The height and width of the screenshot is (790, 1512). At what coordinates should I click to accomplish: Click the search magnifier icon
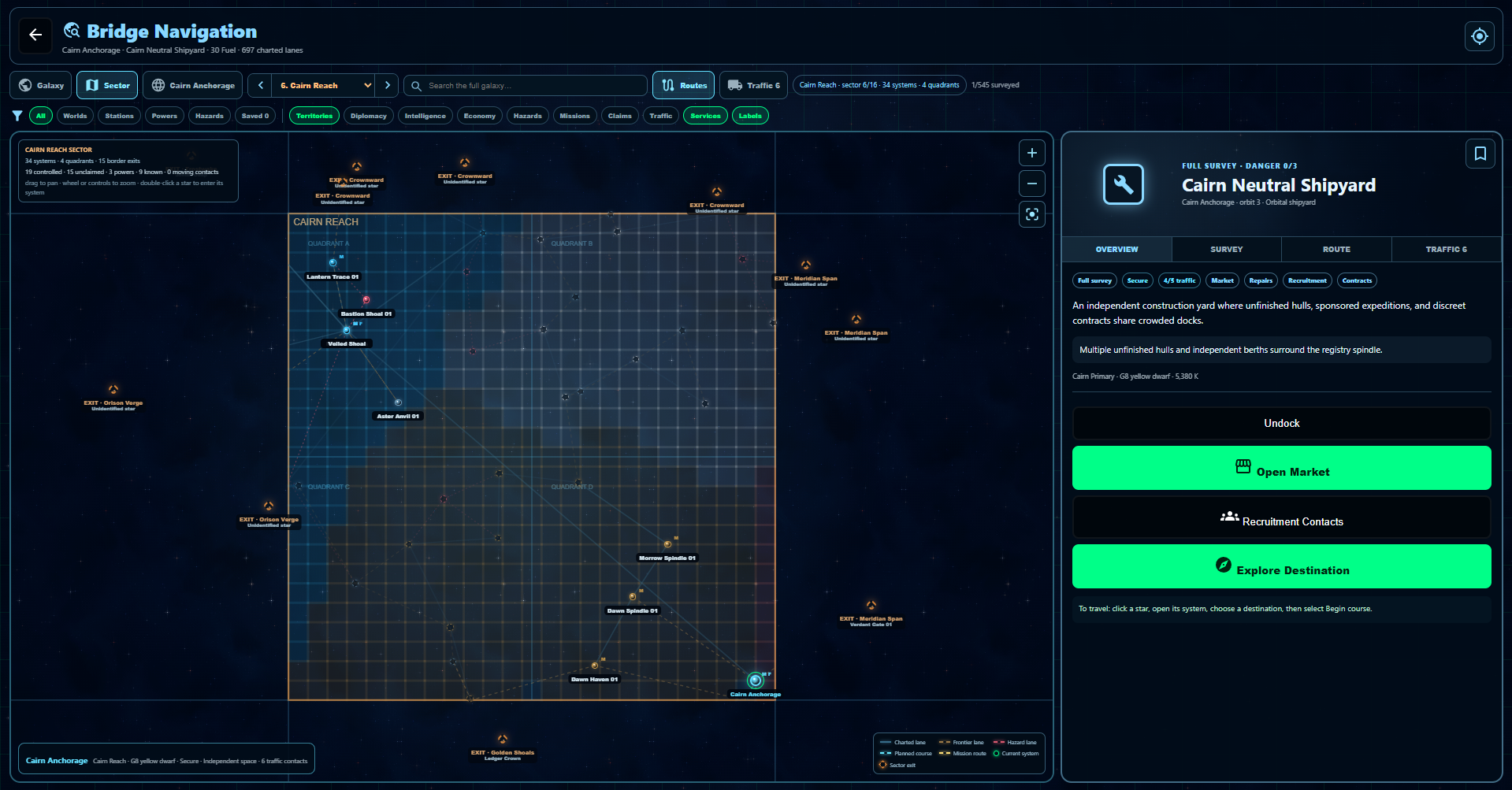tap(416, 85)
